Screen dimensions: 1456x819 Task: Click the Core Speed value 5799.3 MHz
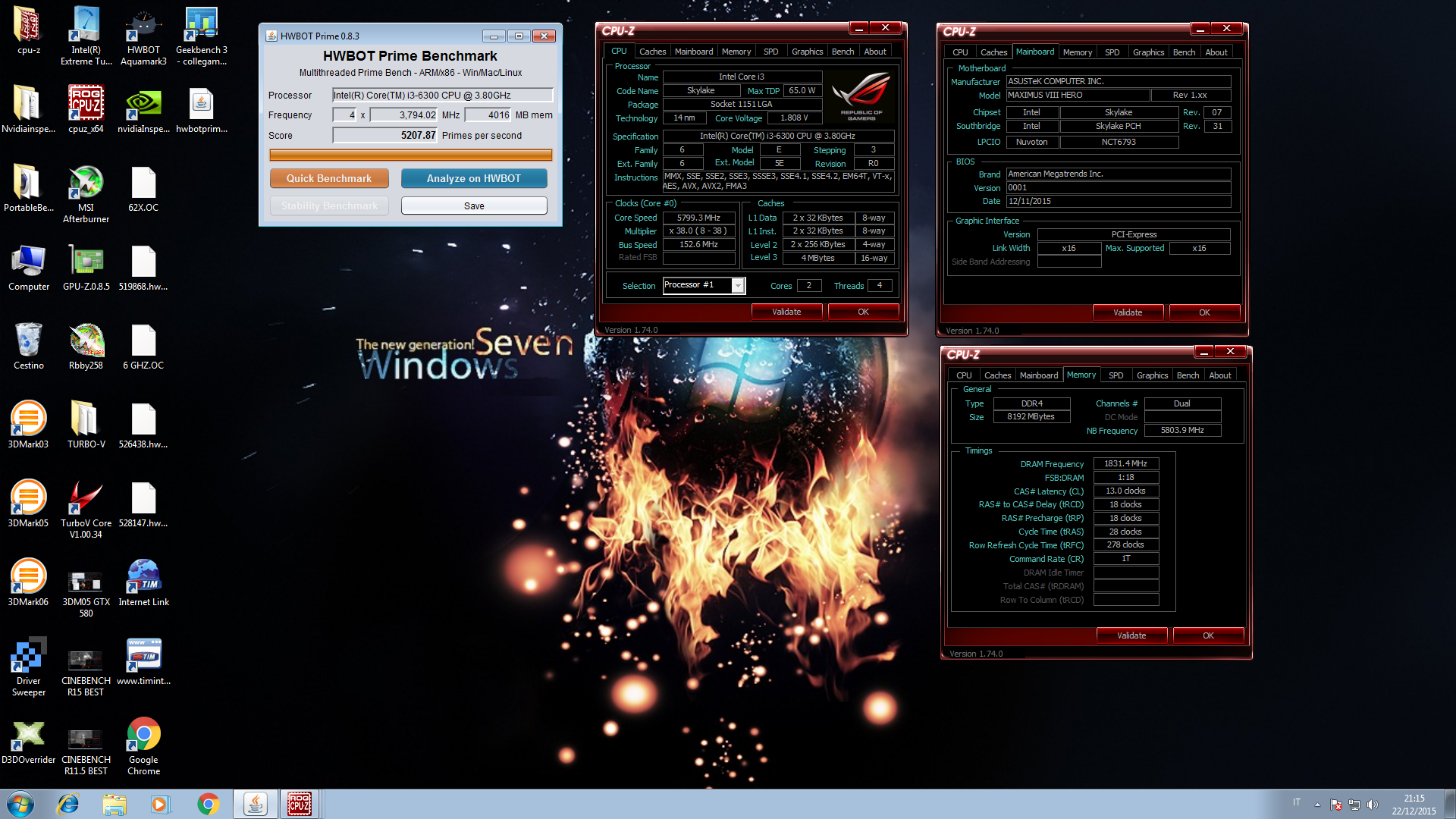(x=698, y=218)
